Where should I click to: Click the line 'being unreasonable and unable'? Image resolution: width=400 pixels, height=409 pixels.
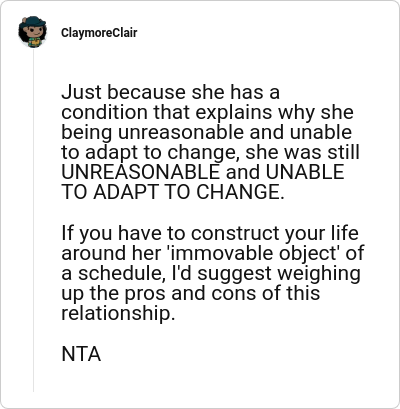coord(206,133)
